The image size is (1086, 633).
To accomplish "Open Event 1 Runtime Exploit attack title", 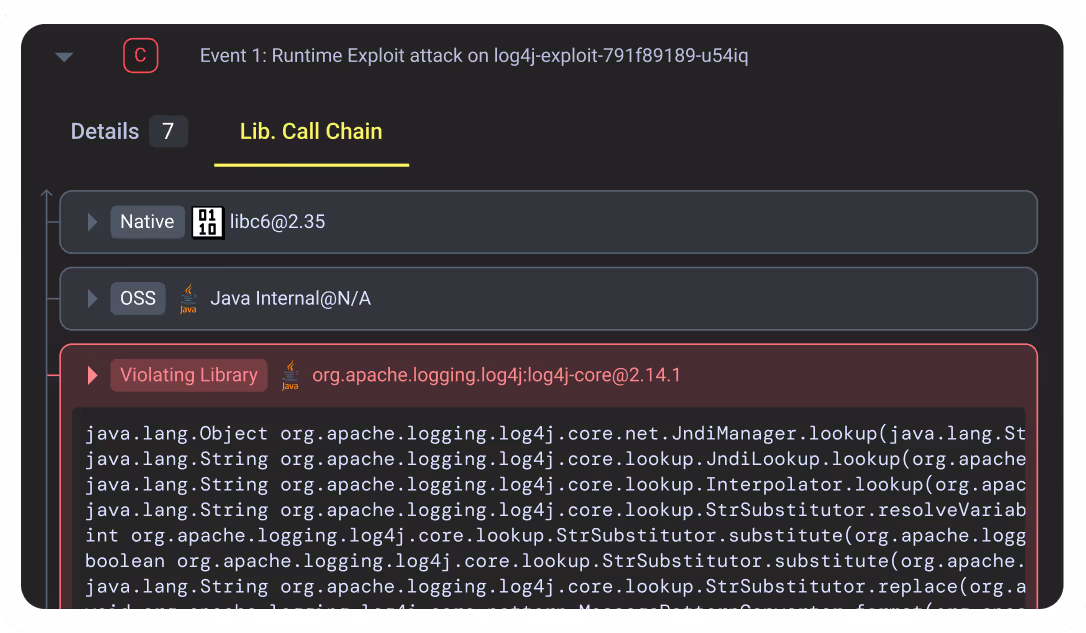I will tap(474, 55).
